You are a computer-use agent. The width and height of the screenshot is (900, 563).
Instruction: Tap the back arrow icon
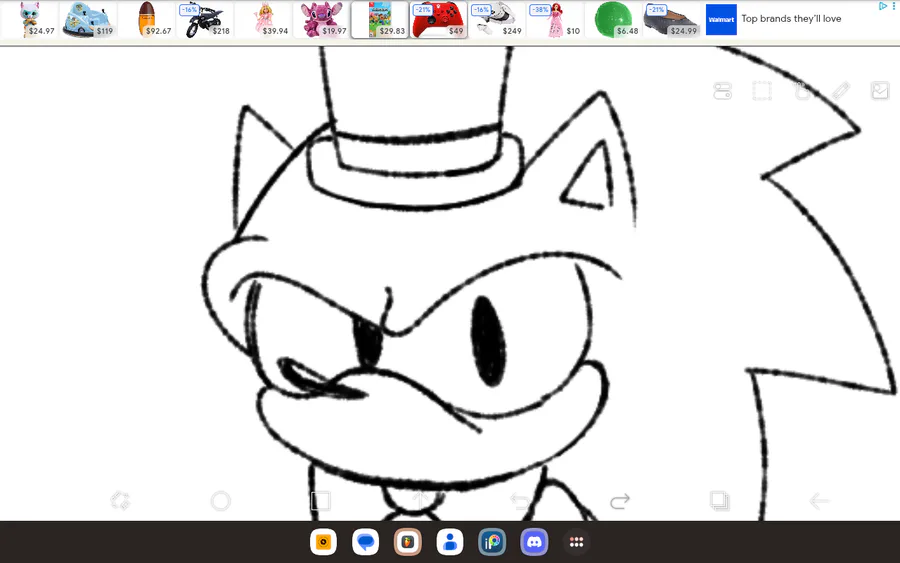point(819,501)
